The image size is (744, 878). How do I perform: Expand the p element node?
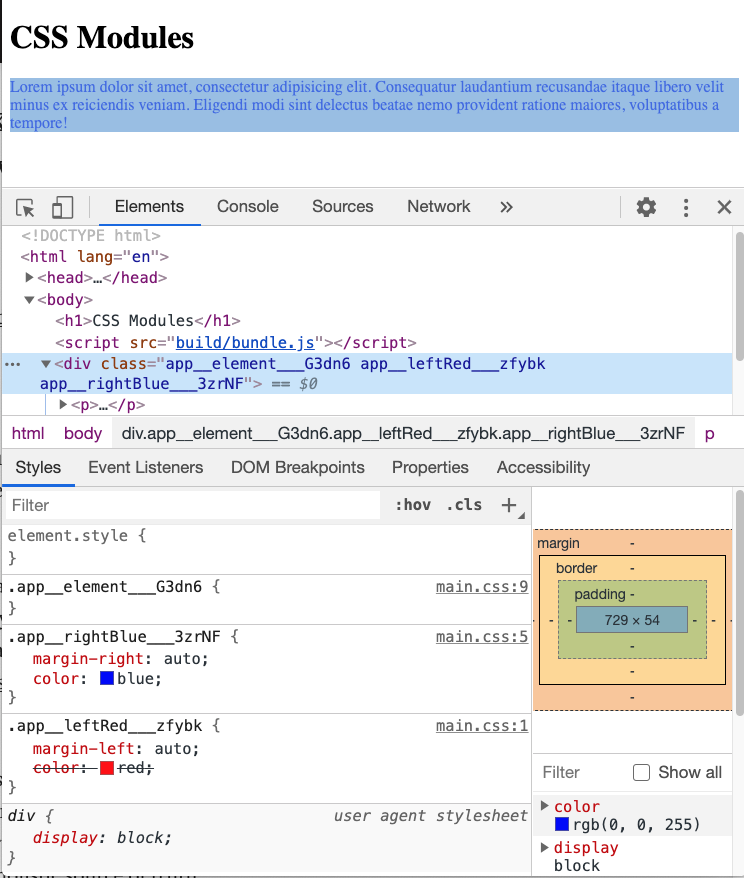click(x=63, y=404)
